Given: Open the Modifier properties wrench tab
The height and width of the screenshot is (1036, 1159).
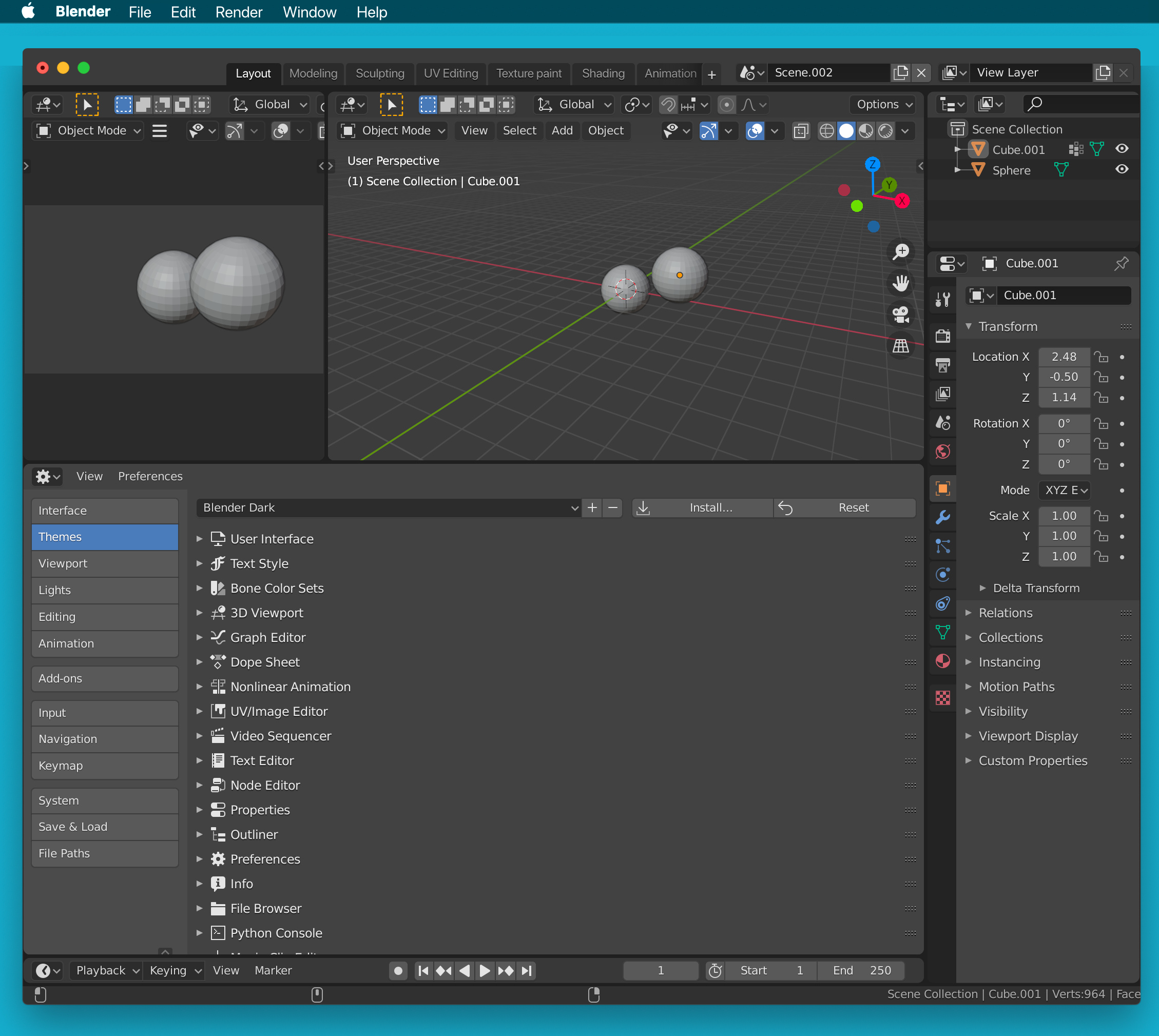Looking at the screenshot, I should point(943,517).
